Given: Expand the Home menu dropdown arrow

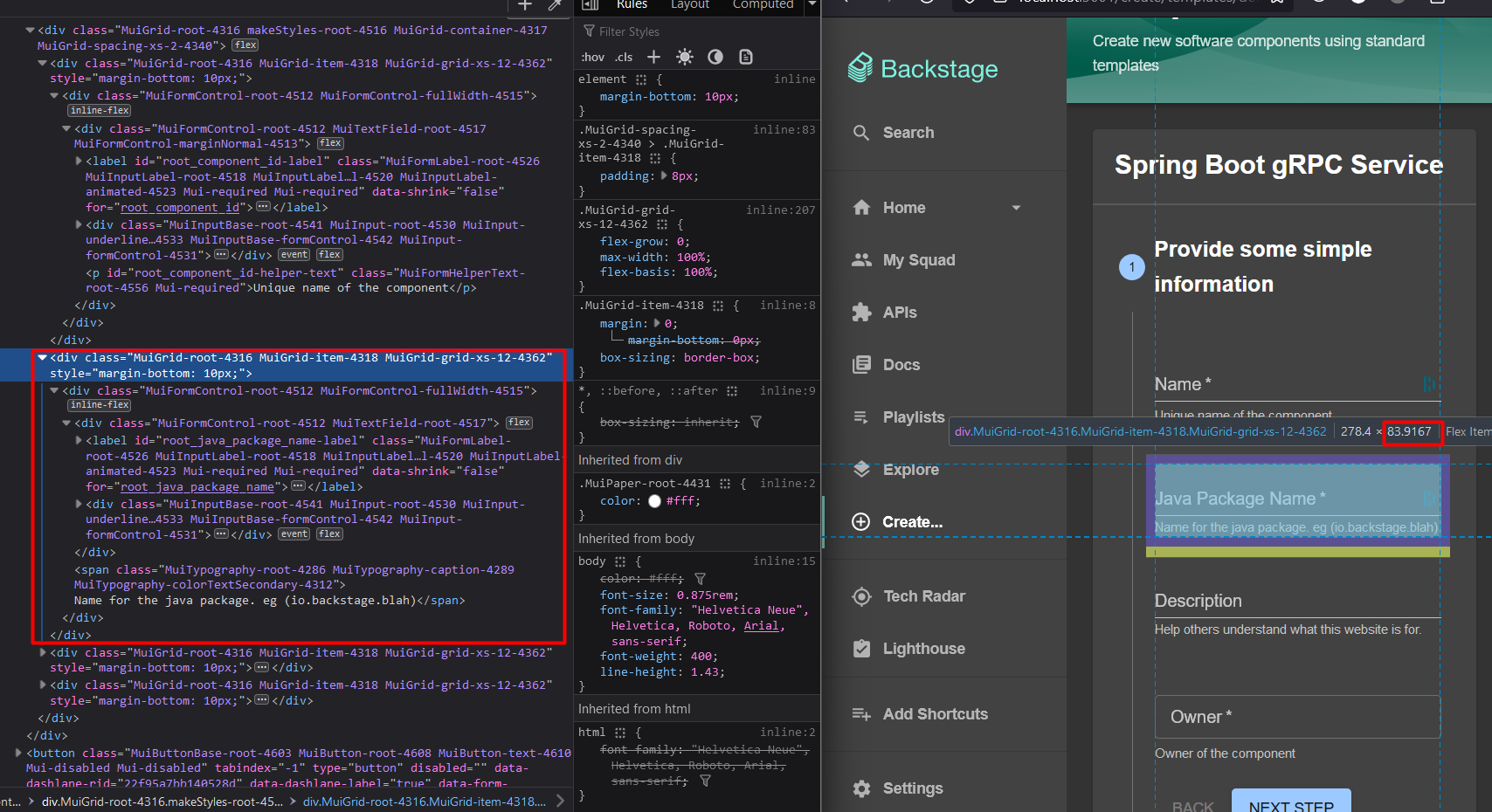Looking at the screenshot, I should 1016,208.
